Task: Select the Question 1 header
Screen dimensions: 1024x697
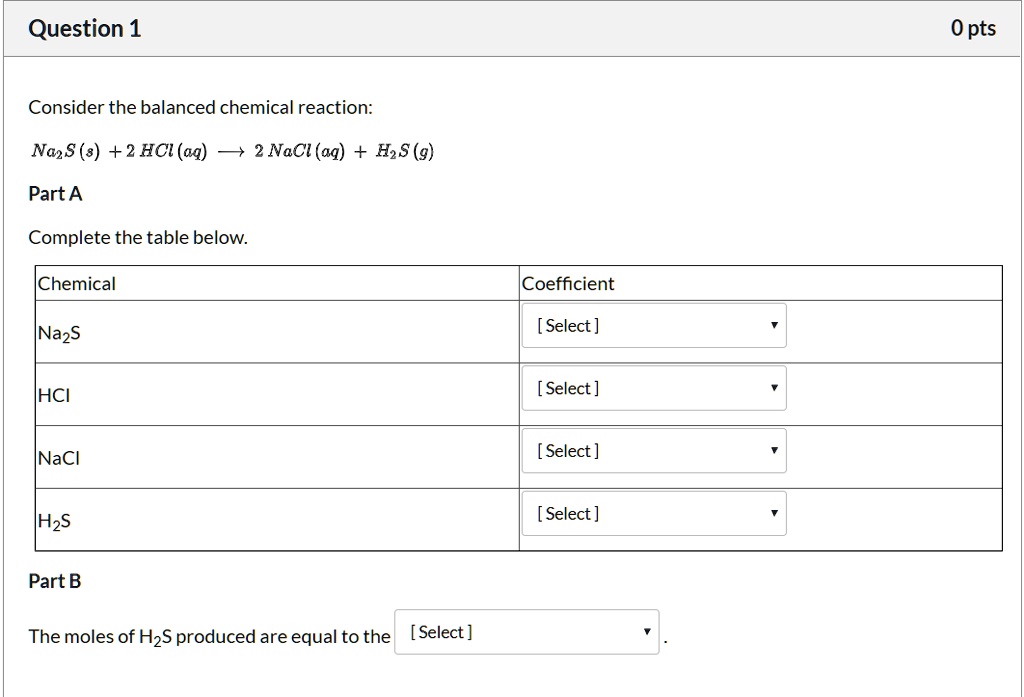Action: 84,28
